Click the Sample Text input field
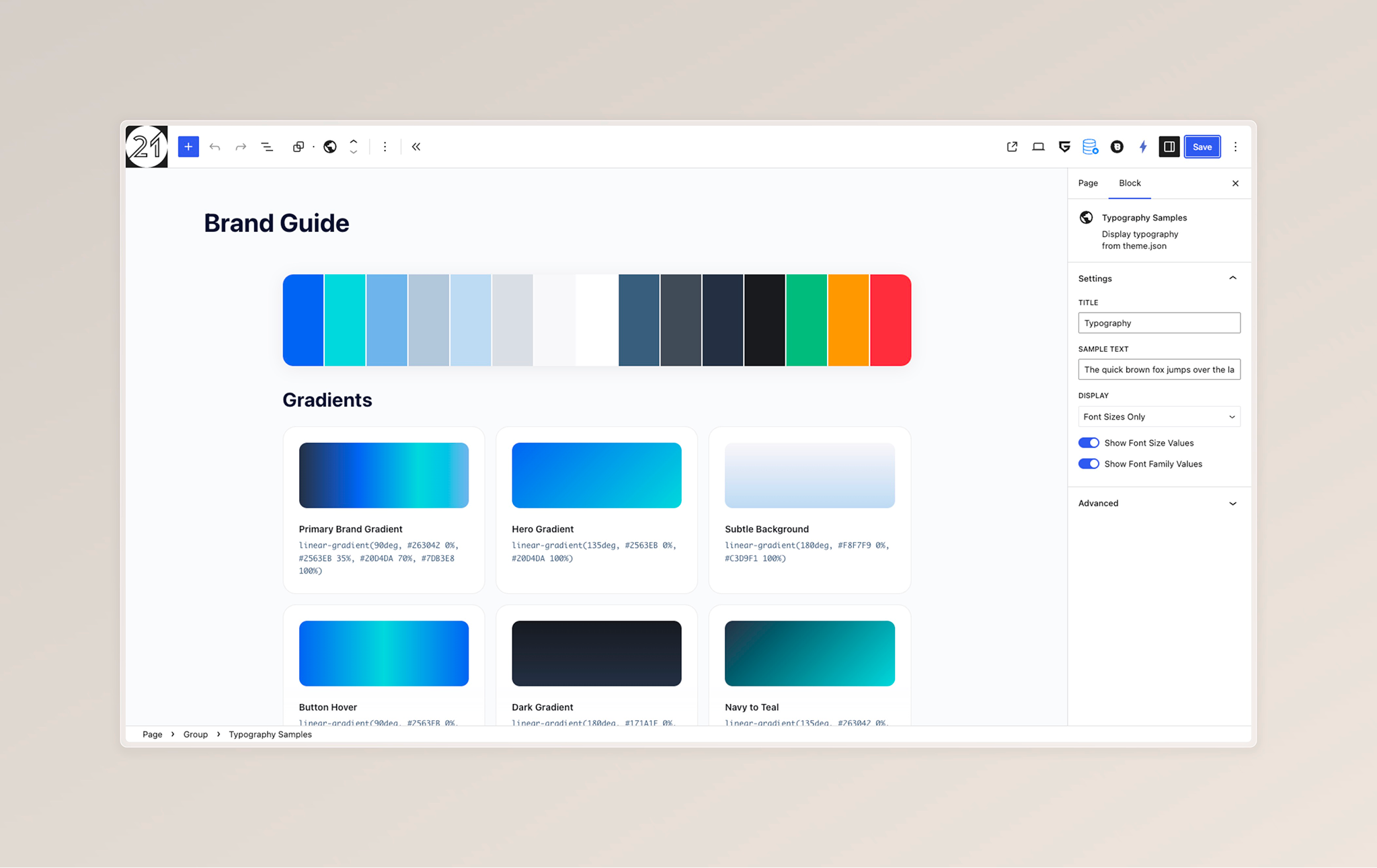The width and height of the screenshot is (1377, 868). point(1159,369)
